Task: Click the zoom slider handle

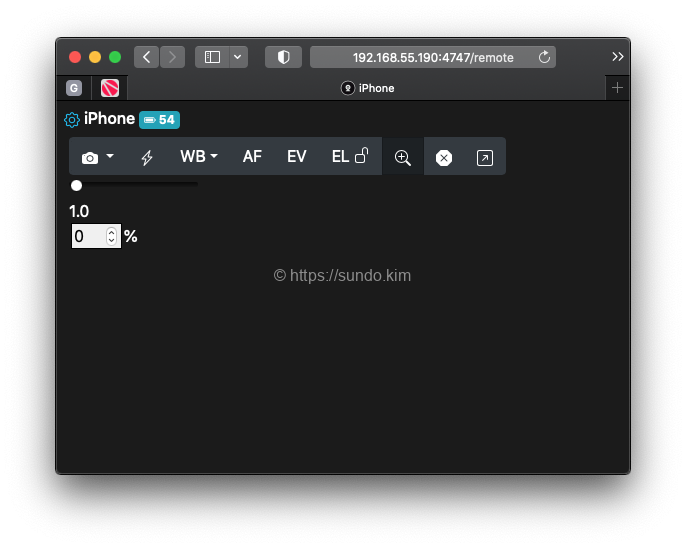Action: tap(76, 185)
